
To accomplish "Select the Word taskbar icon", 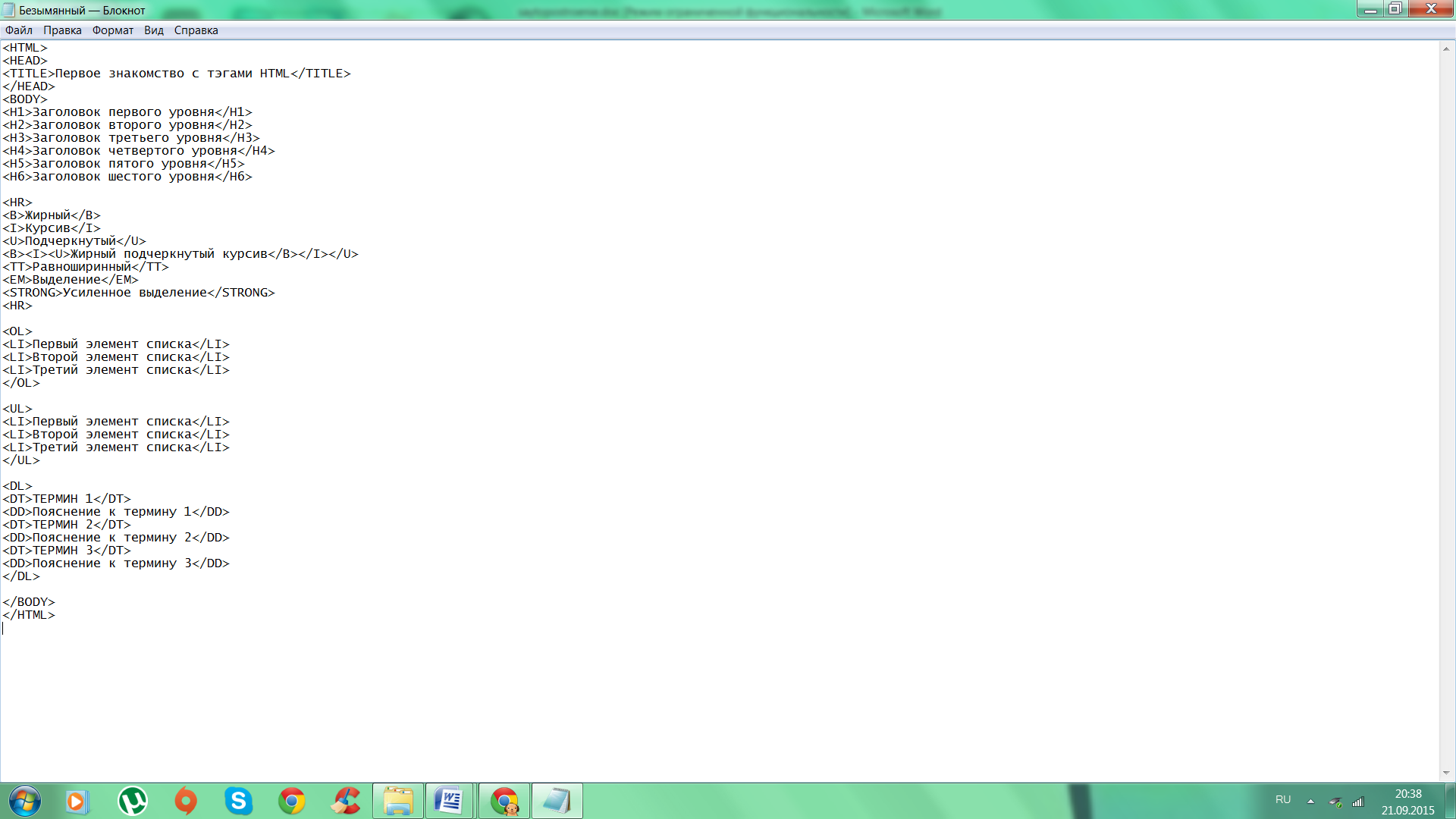I will pos(450,800).
